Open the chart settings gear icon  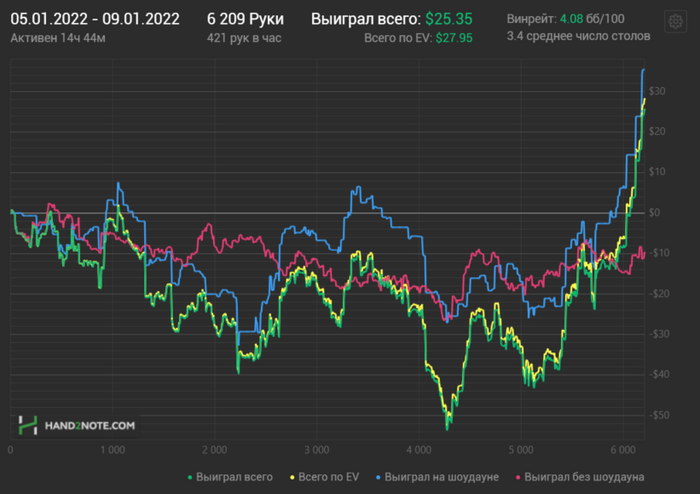tap(675, 21)
